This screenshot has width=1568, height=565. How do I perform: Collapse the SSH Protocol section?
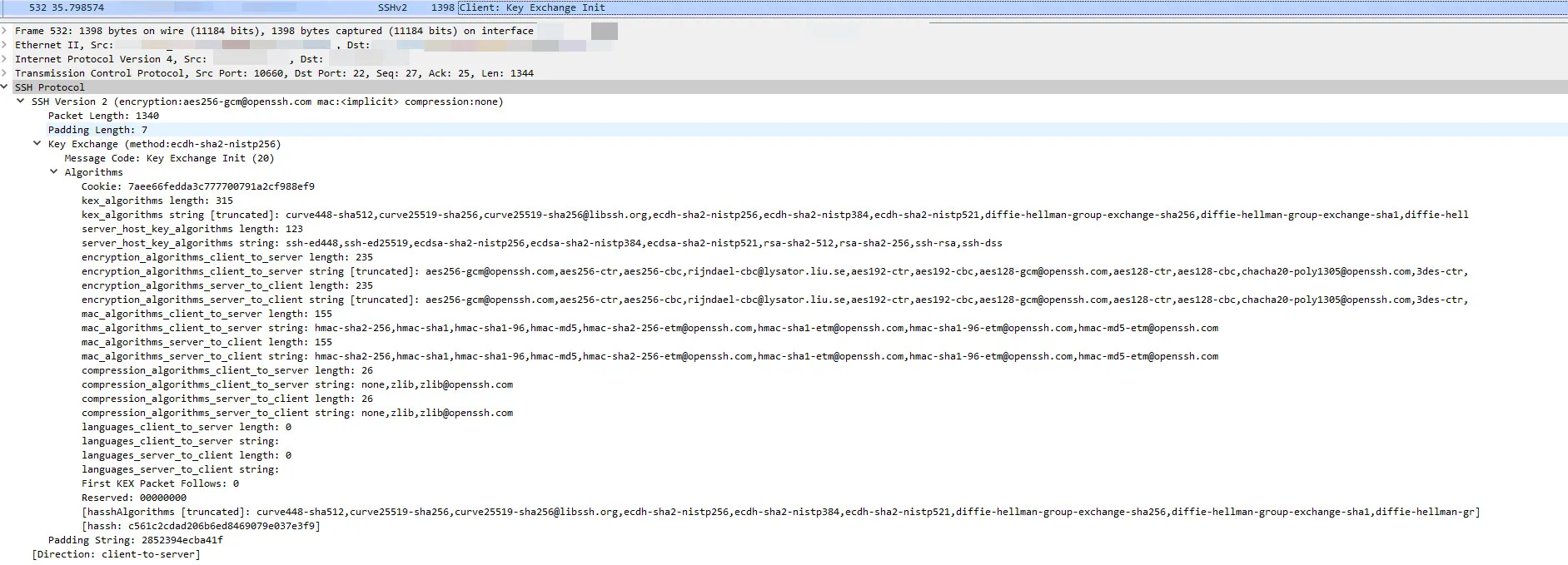[x=4, y=87]
